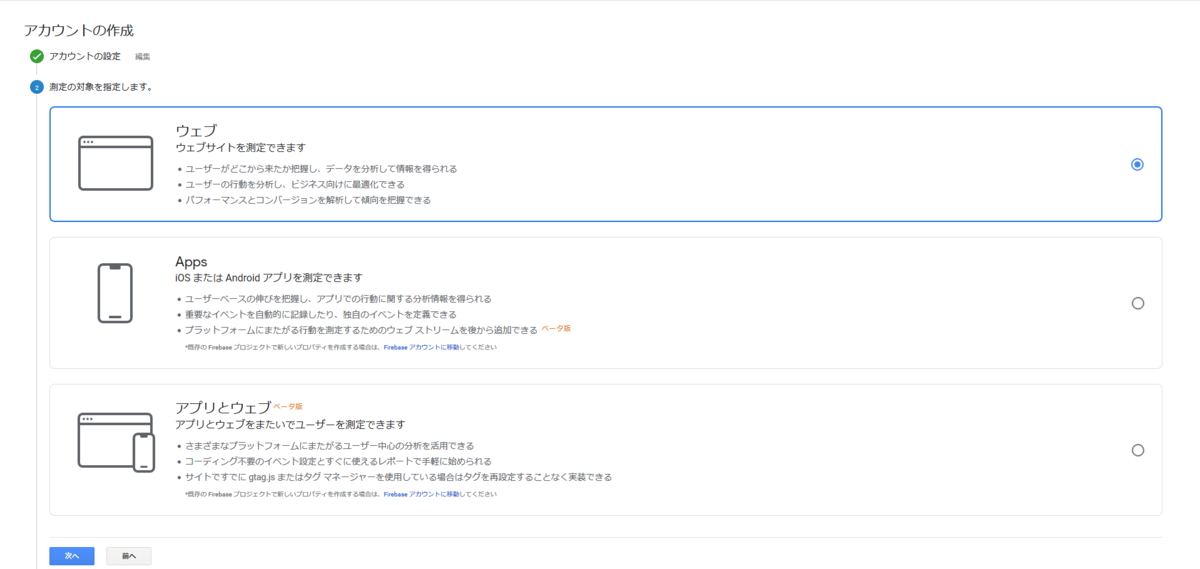Click the ベータ版 badge in the Apps card
Screen dimensions: 1200x569
click(x=556, y=328)
